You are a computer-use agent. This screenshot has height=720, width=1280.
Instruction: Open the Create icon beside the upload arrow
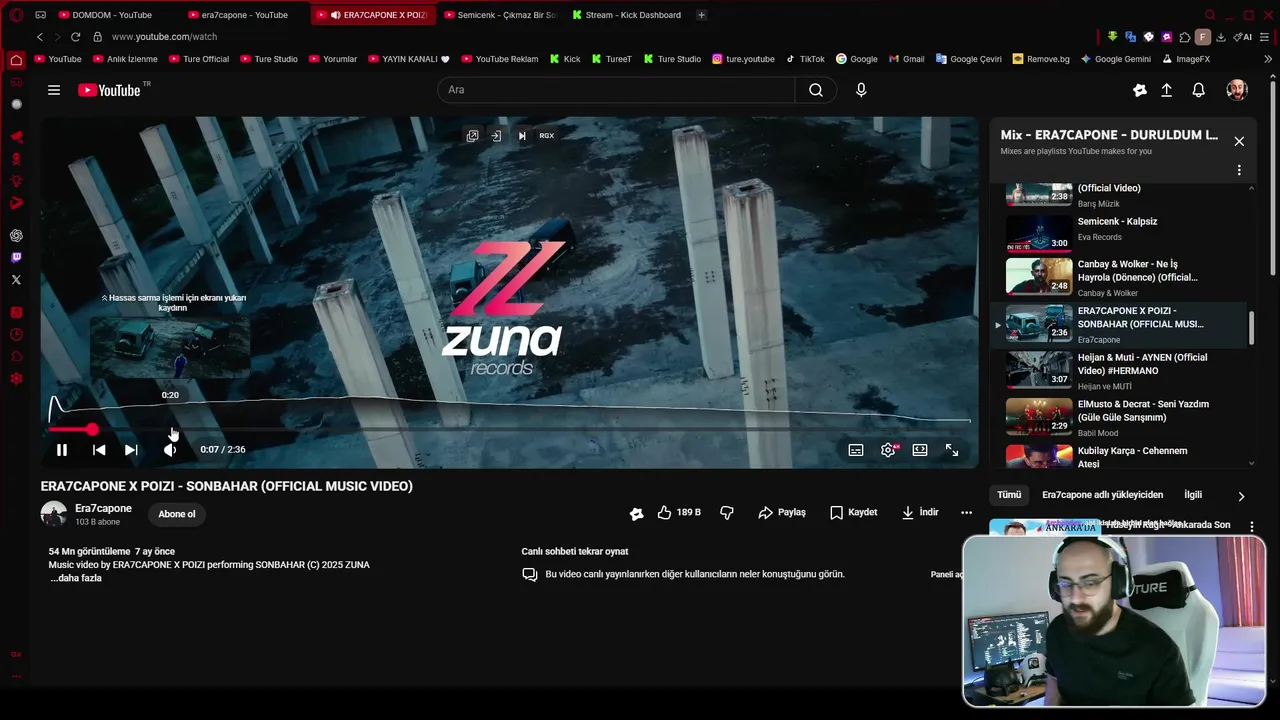click(1139, 90)
